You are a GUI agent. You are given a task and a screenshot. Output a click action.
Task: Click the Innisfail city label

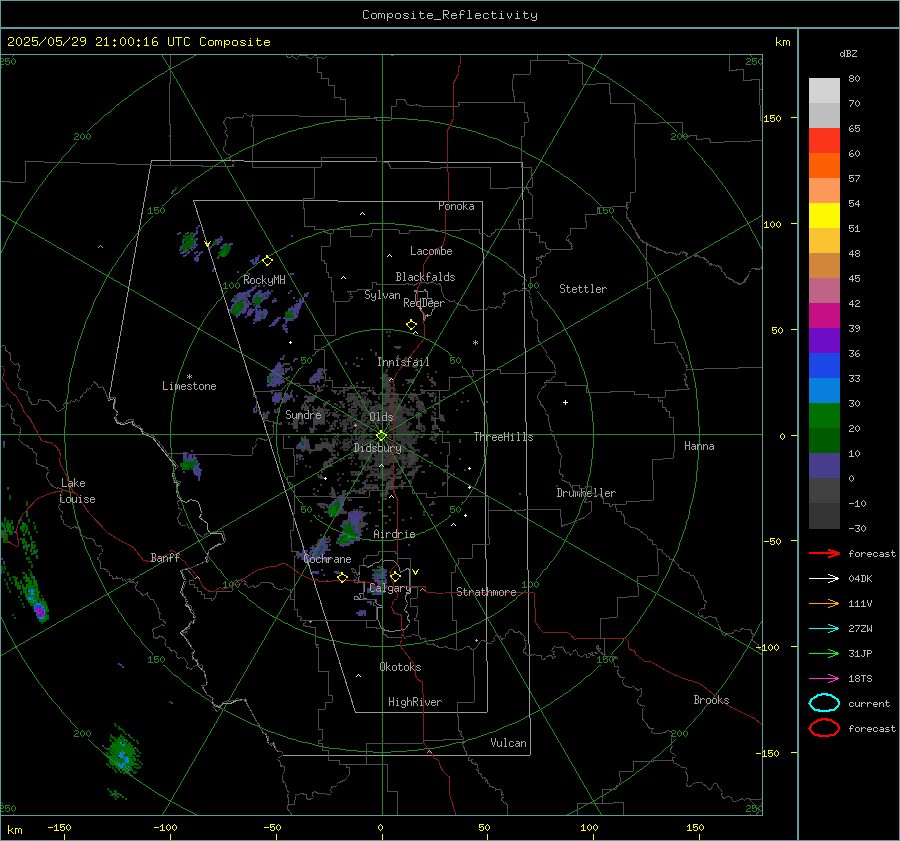click(x=403, y=362)
